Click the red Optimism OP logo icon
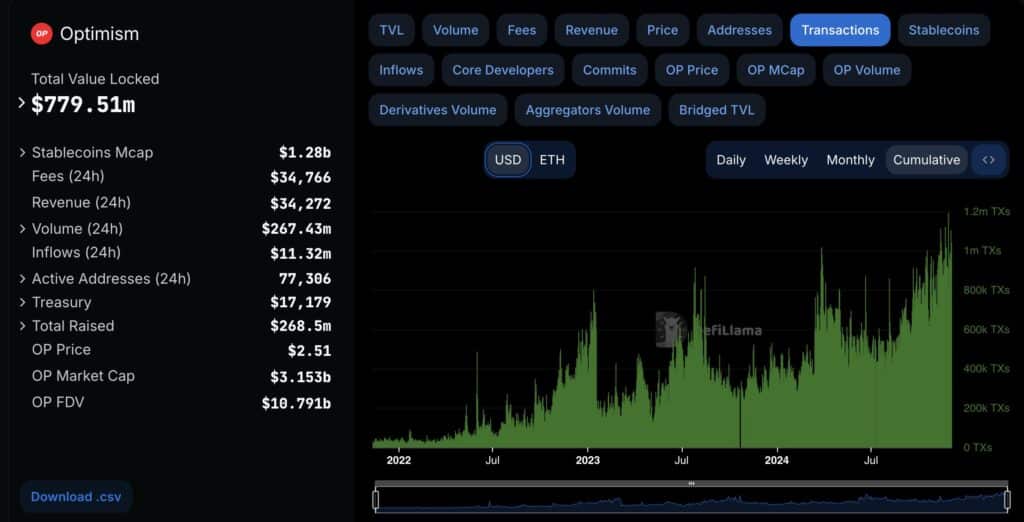 pos(42,33)
